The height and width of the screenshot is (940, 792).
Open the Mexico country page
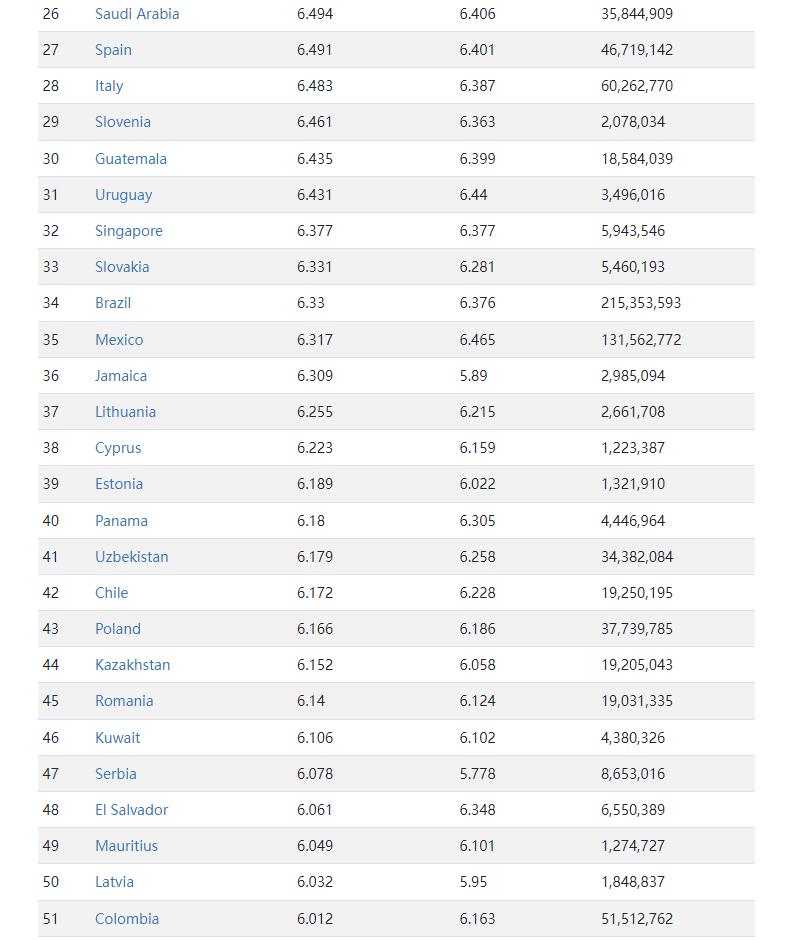119,340
